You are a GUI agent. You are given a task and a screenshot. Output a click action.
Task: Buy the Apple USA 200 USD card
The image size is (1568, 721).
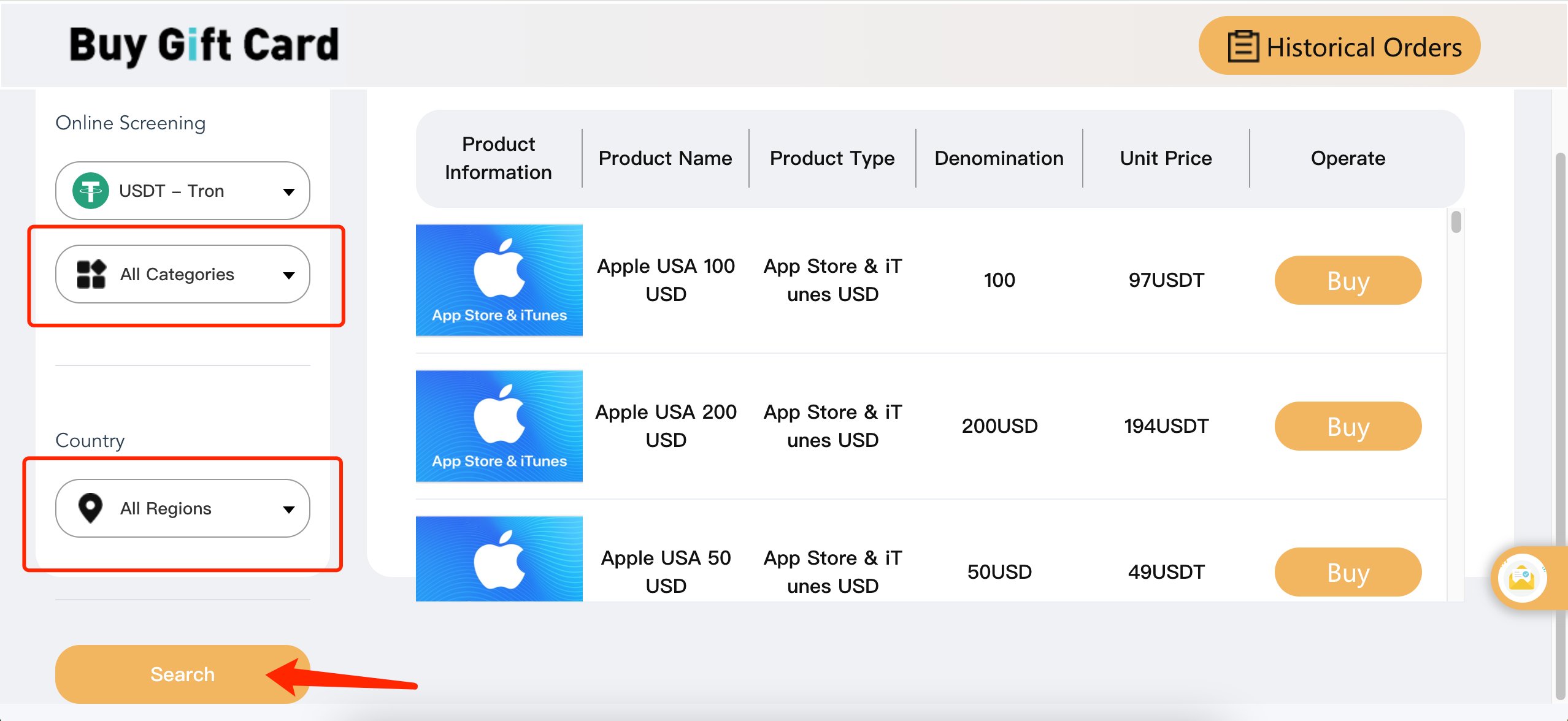[x=1348, y=426]
